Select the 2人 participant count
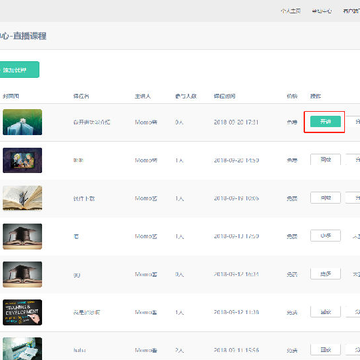Screen dimensions: 360x360 tap(180, 350)
